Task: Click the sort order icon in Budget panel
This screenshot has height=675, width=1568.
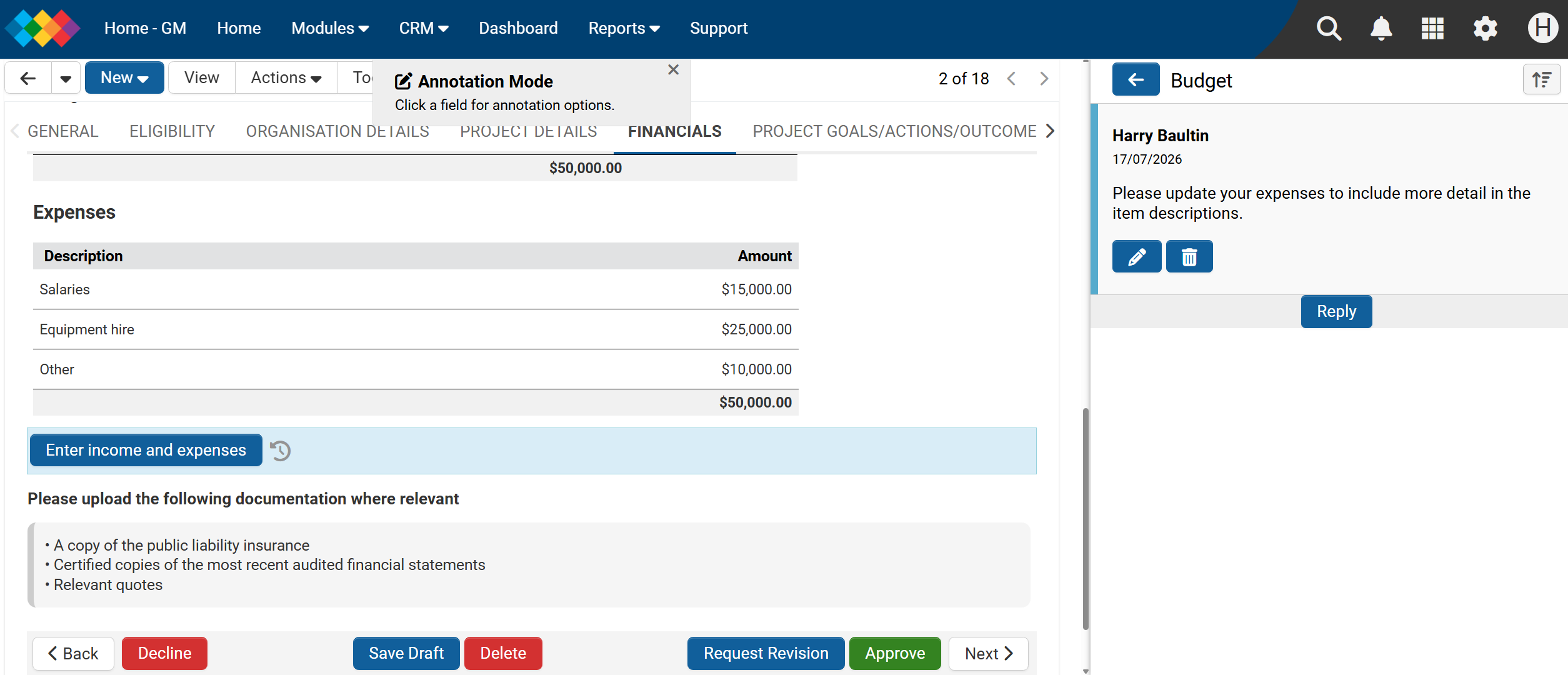Action: (x=1542, y=80)
